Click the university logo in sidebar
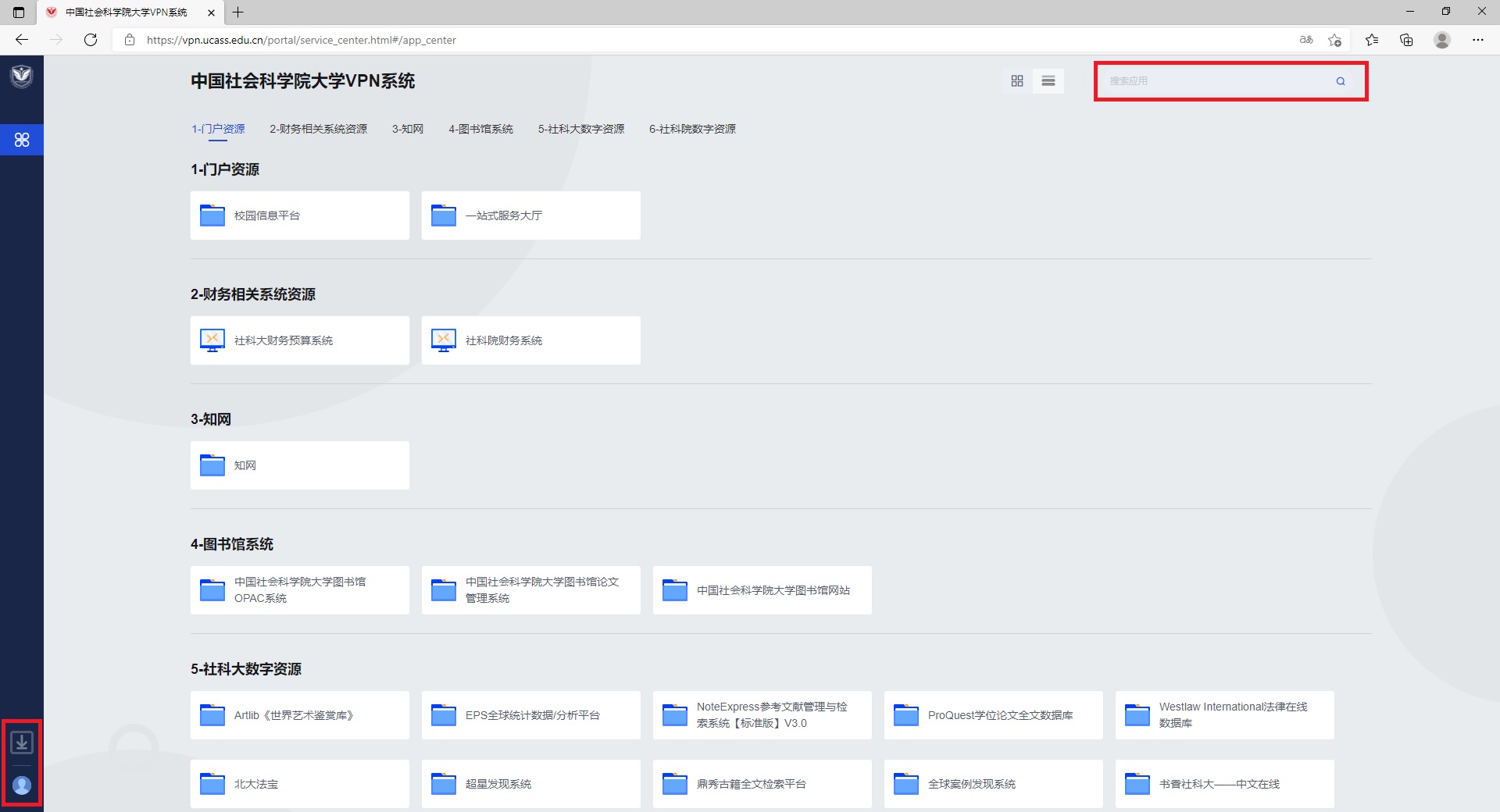 coord(22,77)
